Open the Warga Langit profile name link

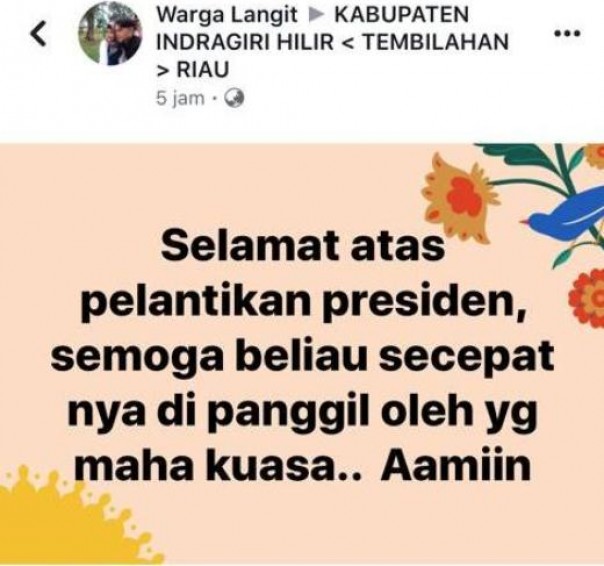click(x=227, y=15)
